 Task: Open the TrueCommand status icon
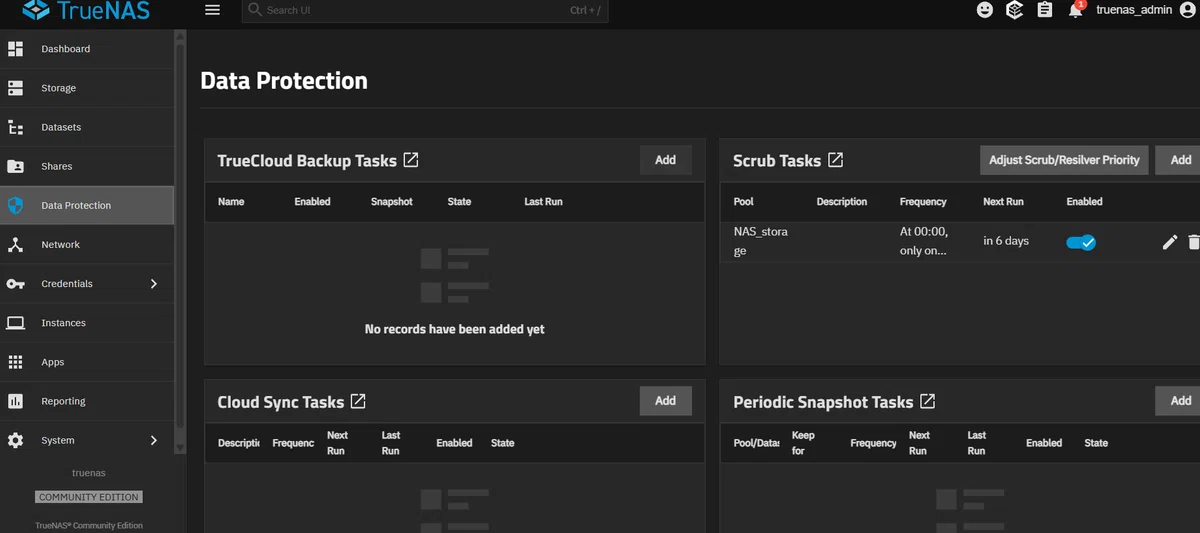tap(1014, 10)
